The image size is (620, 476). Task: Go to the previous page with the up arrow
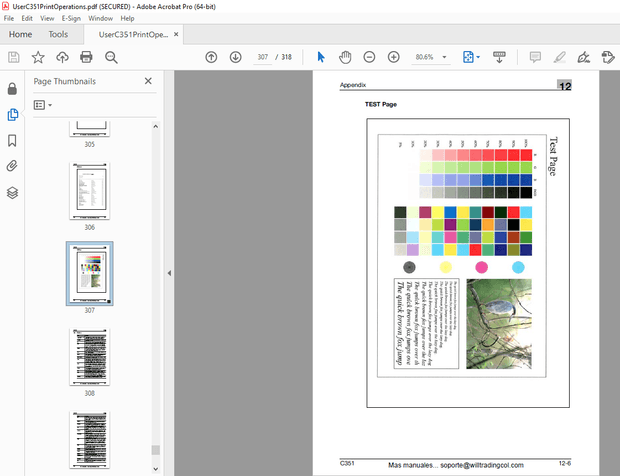[x=211, y=57]
